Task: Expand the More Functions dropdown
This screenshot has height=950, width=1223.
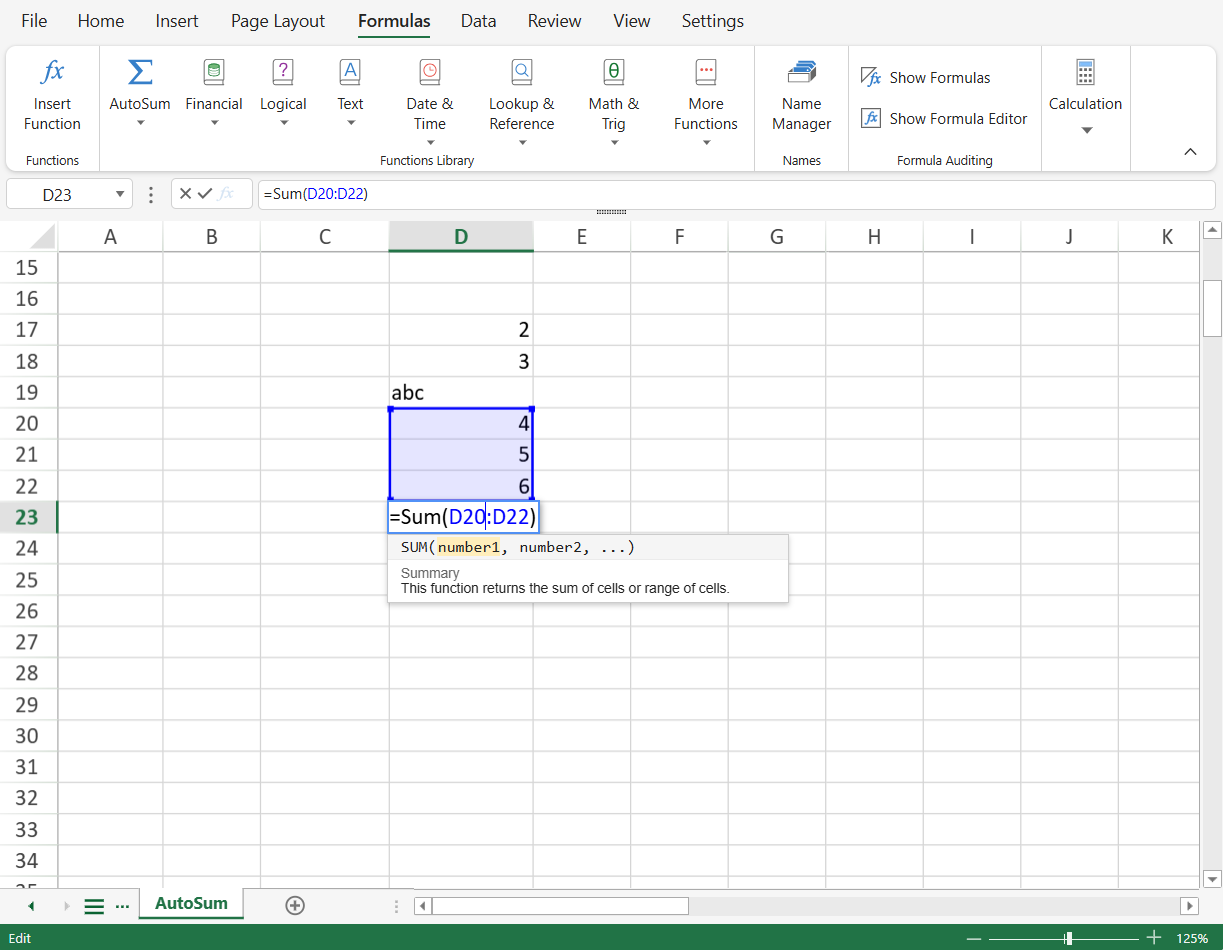Action: tap(706, 143)
